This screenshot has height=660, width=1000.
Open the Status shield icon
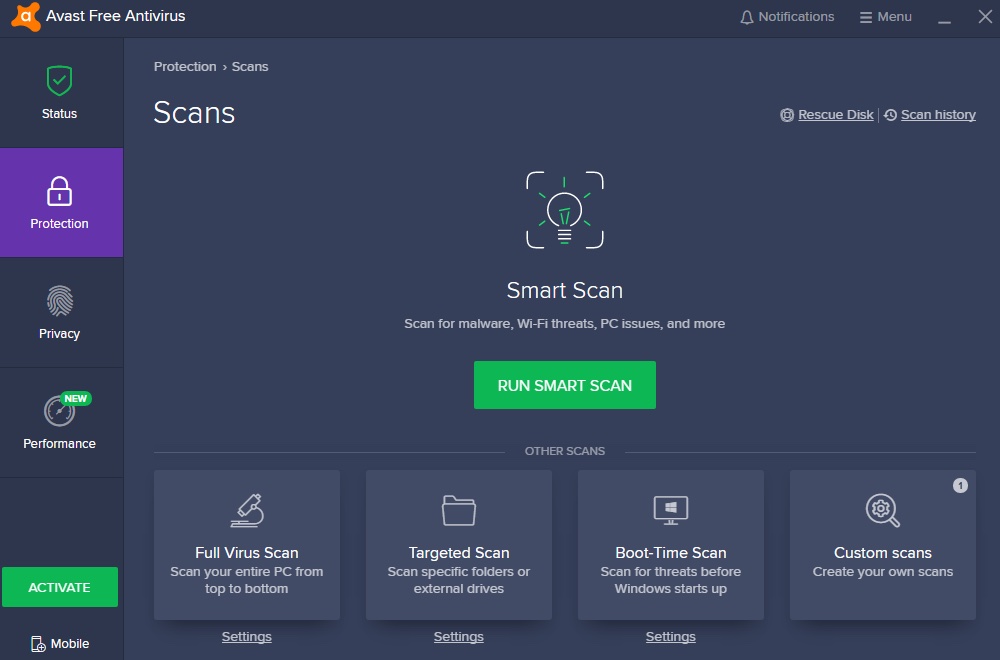[x=59, y=81]
